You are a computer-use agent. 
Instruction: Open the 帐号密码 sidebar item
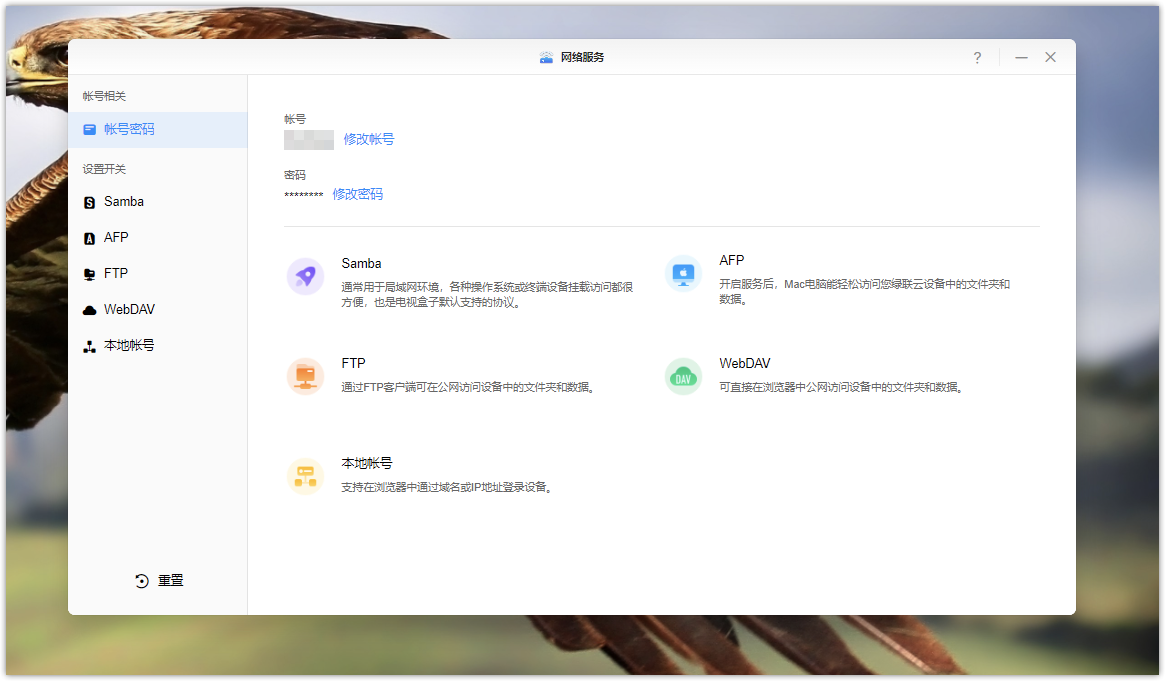(x=158, y=129)
